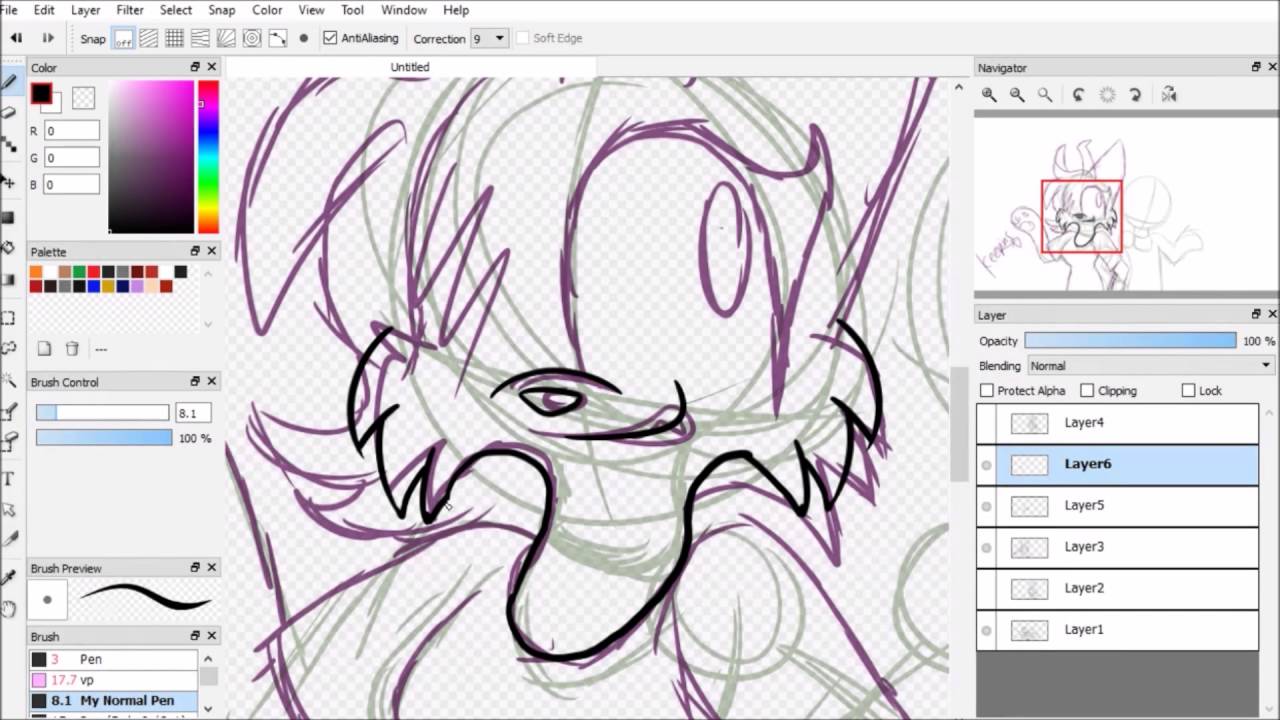Show Layer4 by clicking its visibility box

tap(987, 423)
